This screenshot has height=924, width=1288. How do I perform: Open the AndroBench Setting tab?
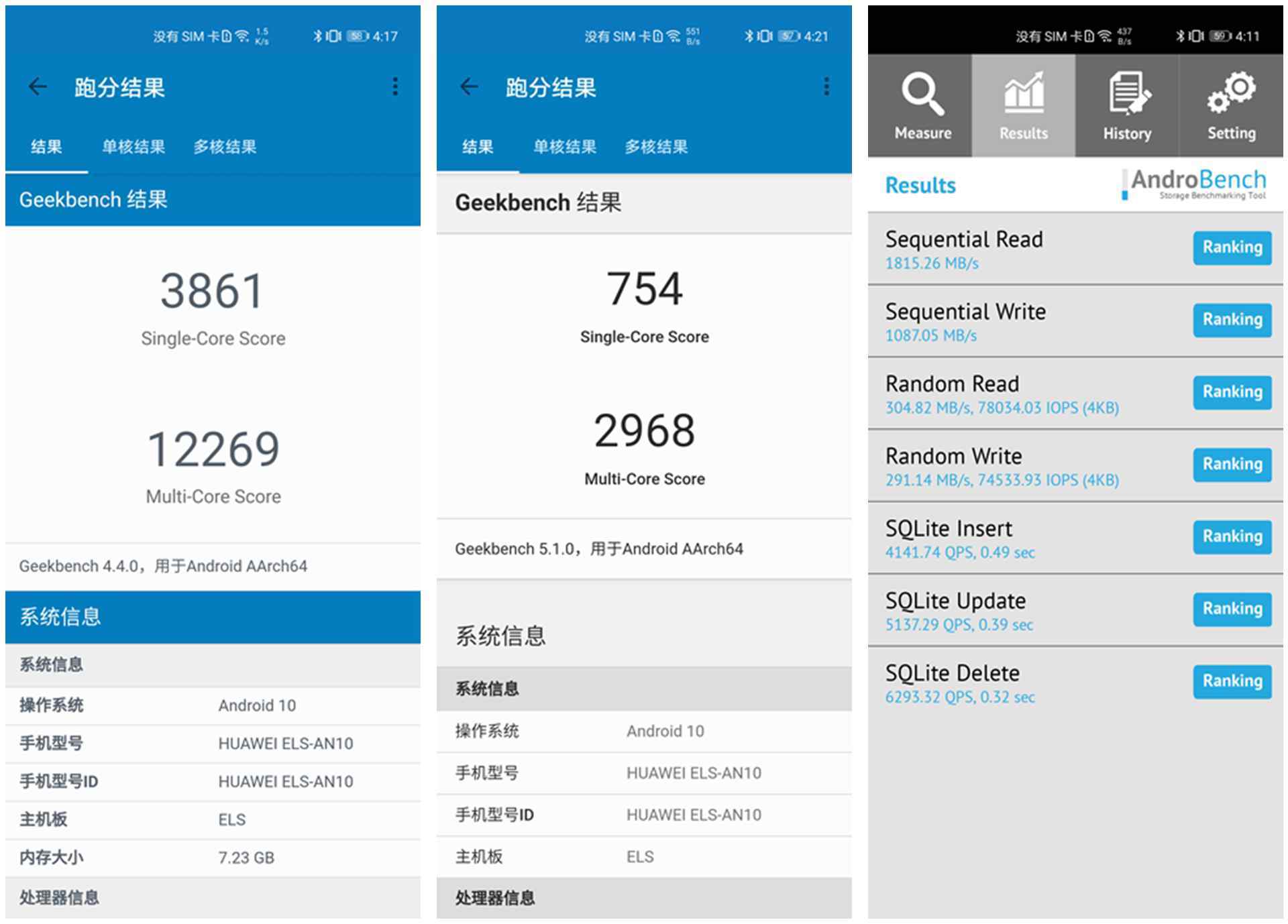pyautogui.click(x=1231, y=106)
